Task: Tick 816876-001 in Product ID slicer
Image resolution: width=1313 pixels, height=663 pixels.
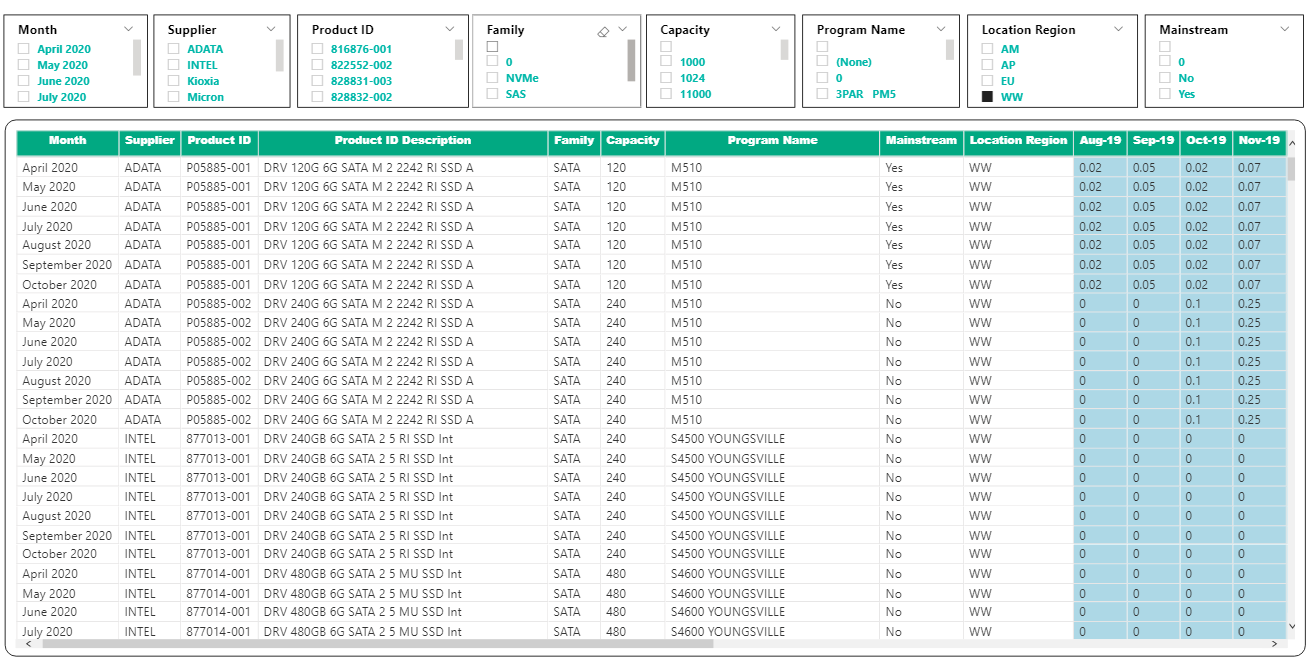Action: pyautogui.click(x=317, y=49)
